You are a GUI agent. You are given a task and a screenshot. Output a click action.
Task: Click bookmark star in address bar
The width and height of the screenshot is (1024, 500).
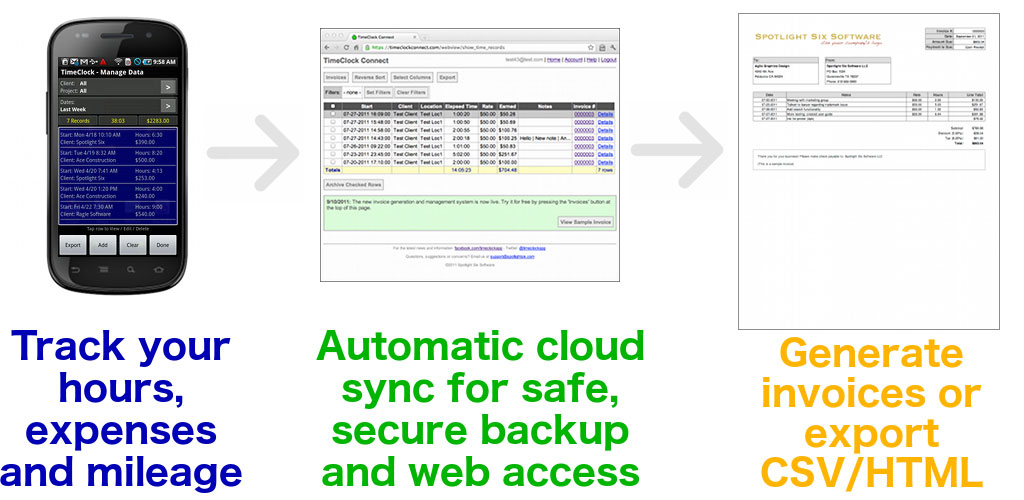pyautogui.click(x=590, y=48)
